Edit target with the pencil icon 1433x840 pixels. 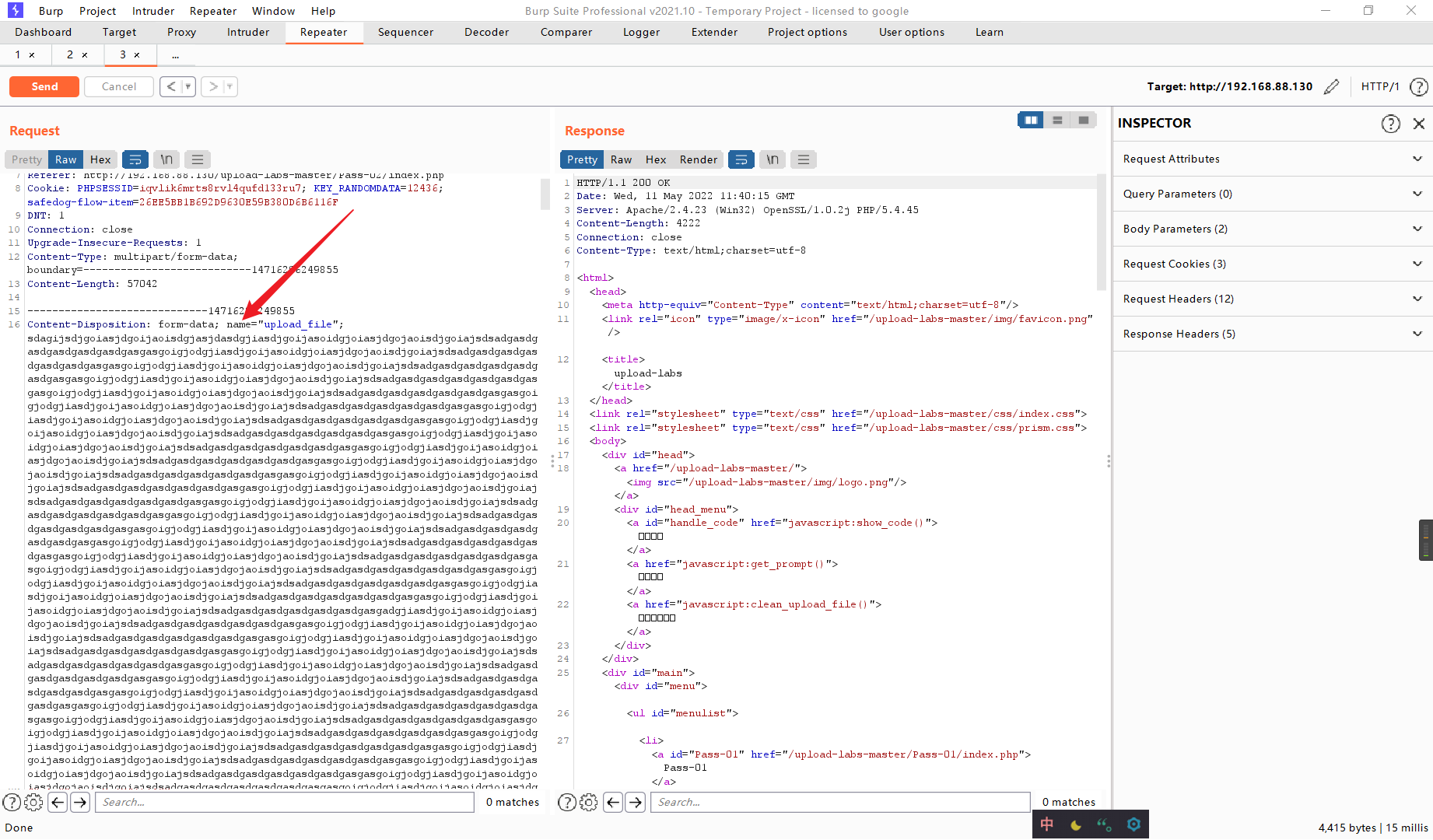click(1332, 86)
